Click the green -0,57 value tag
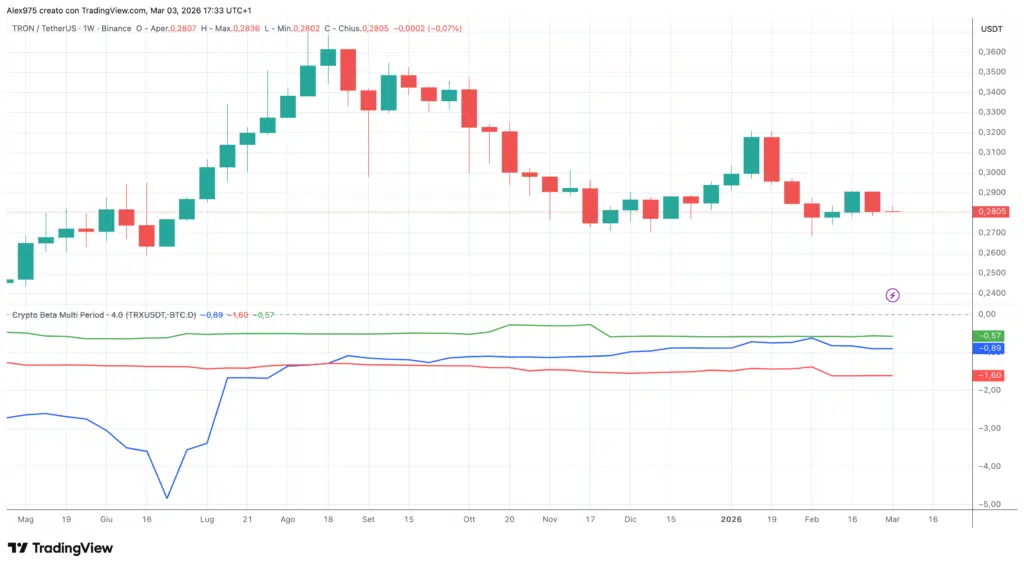Viewport: 1024px width, 568px height. [988, 335]
